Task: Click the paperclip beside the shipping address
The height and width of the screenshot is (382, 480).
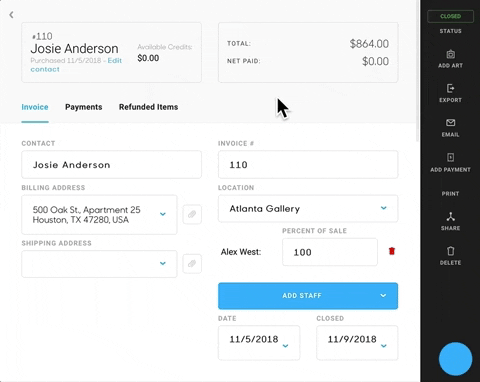Action: coord(192,264)
